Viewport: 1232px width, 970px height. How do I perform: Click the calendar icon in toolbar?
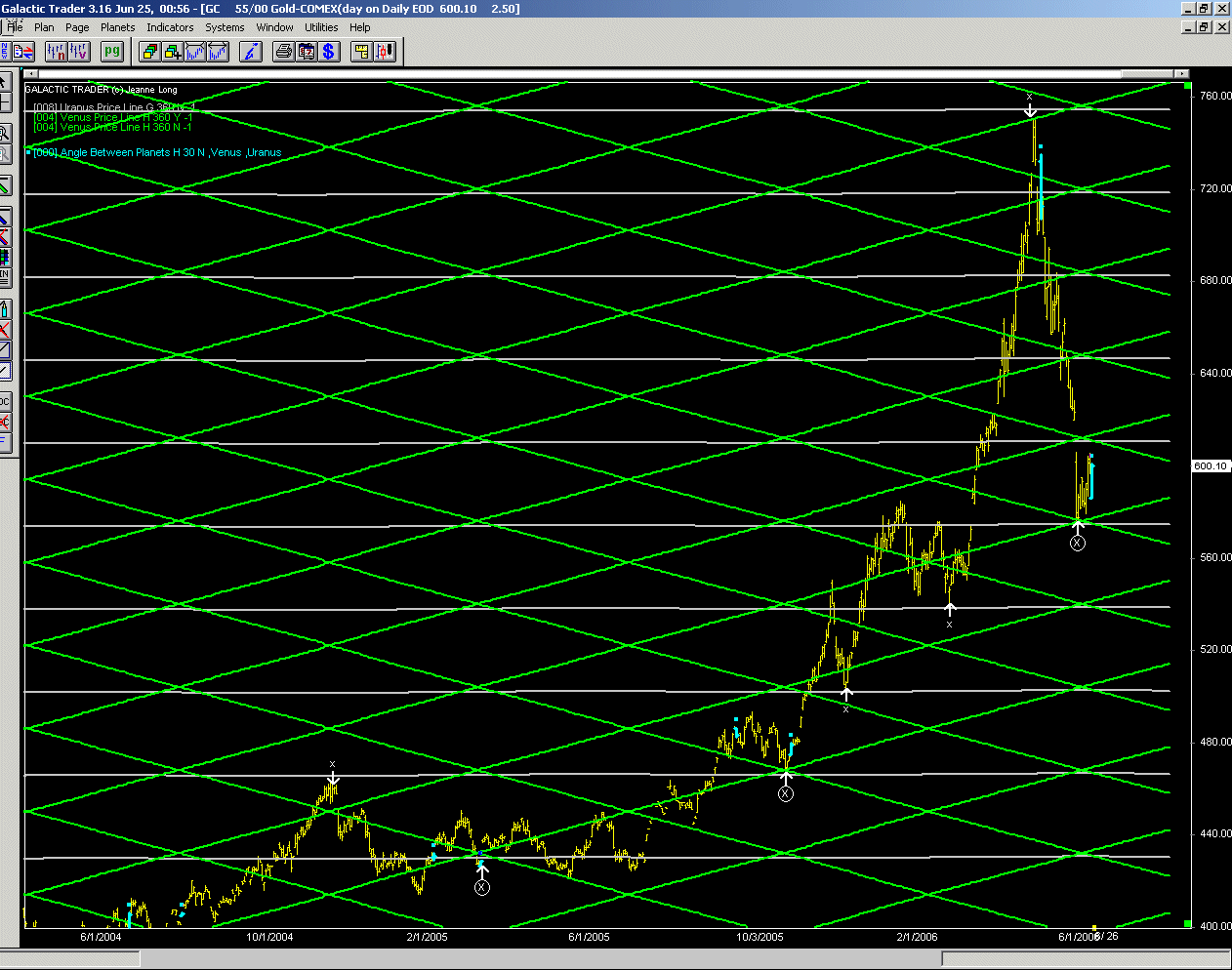pos(307,51)
